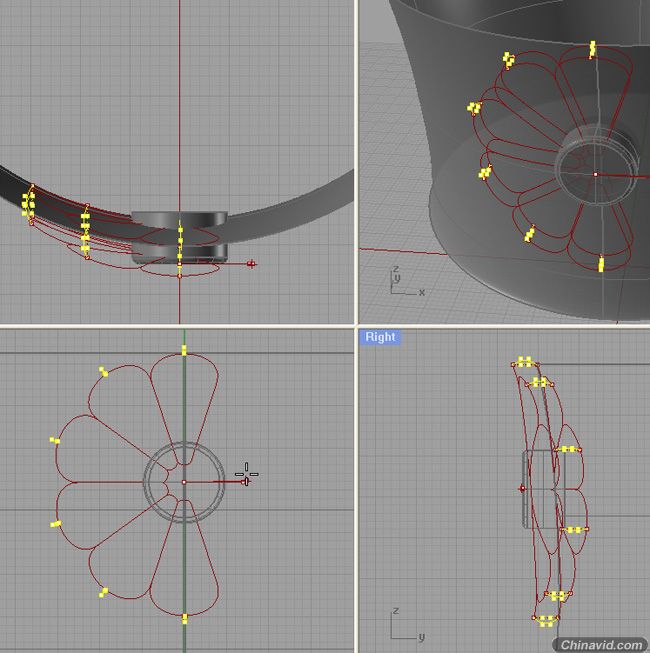This screenshot has width=650, height=653.
Task: Select the leftmost yellow control points in the top-left viewport
Action: coord(28,204)
